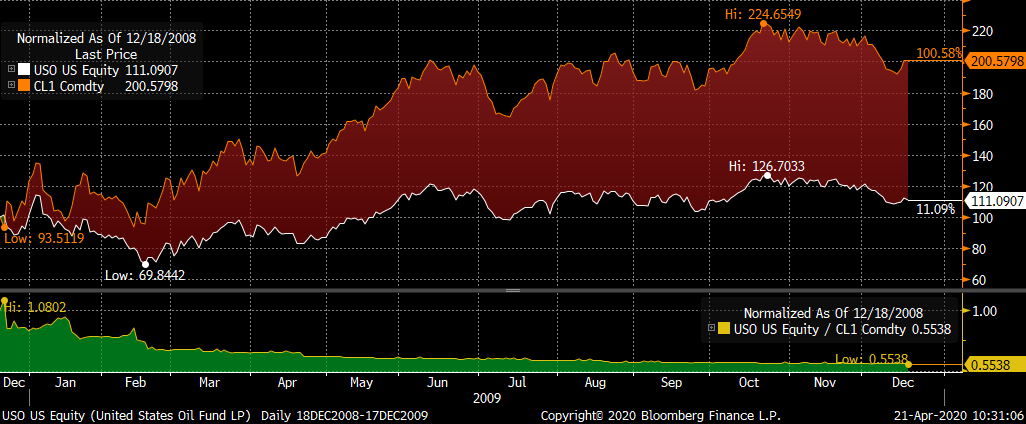Click the 'Daily 18DEC2008-17DEC2009' date range text
This screenshot has height=424, width=1026.
(346, 415)
